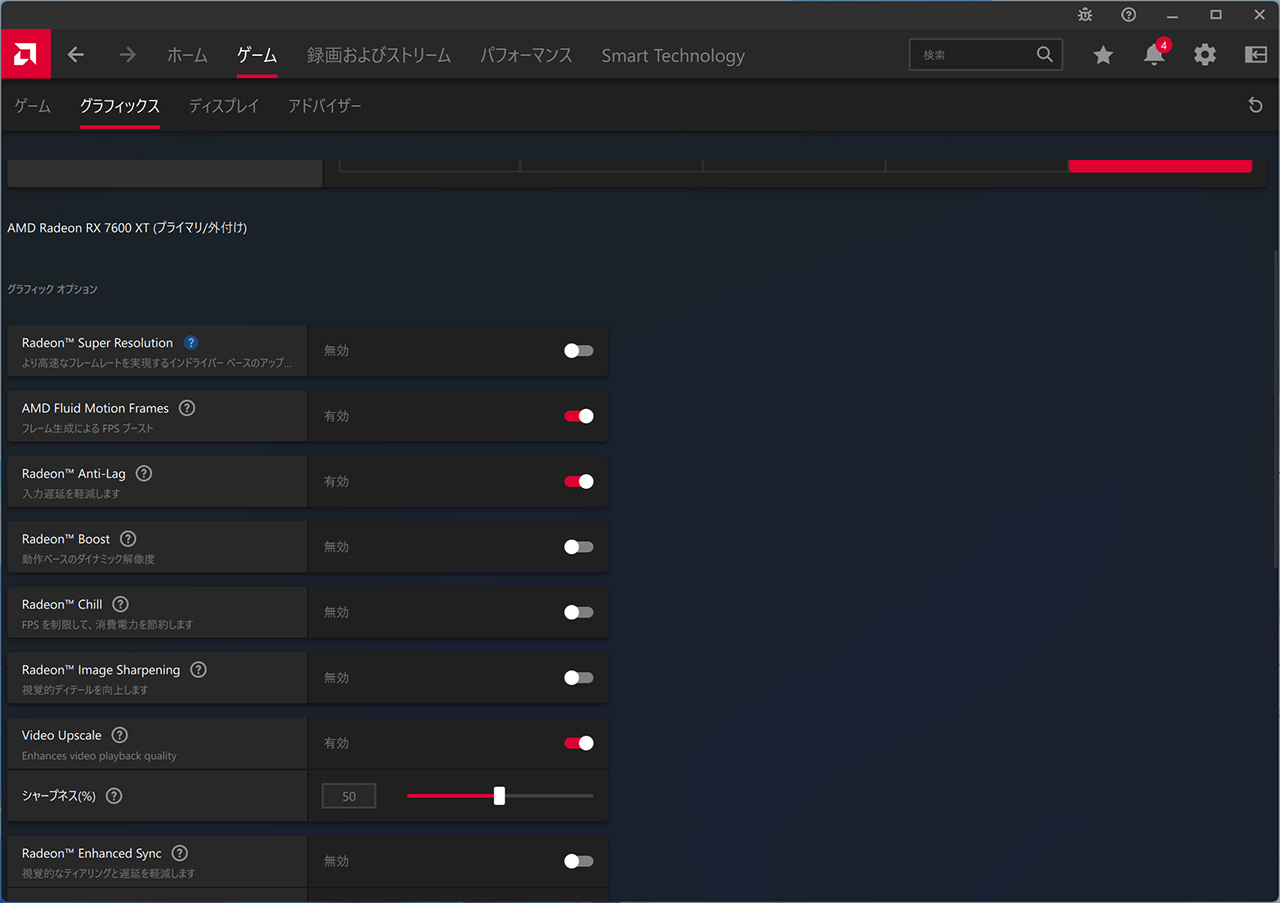This screenshot has width=1280, height=903.
Task: Click AMD Radeon RX 7600 XT label
Action: pyautogui.click(x=127, y=228)
